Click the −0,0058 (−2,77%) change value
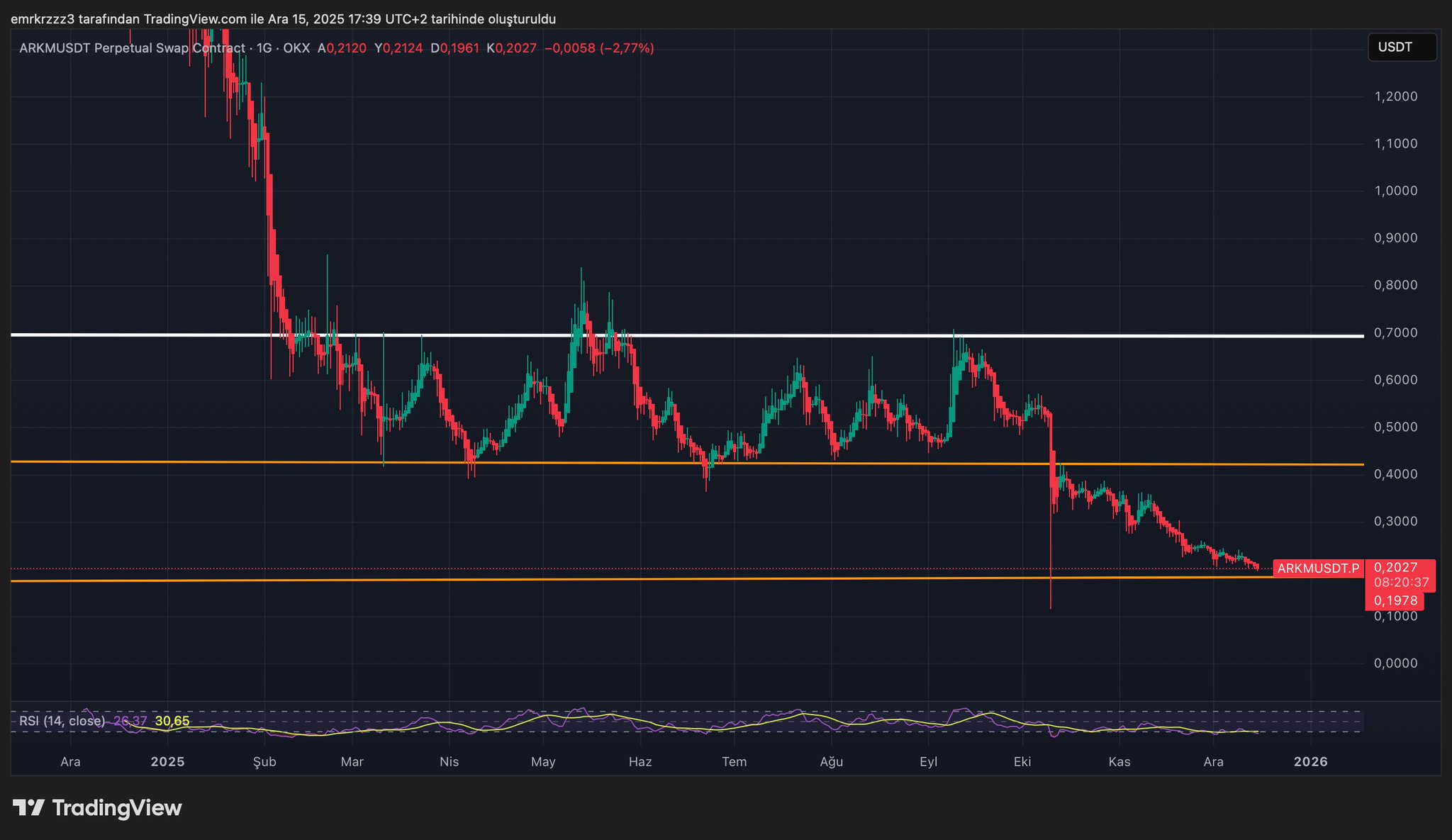 (x=599, y=48)
